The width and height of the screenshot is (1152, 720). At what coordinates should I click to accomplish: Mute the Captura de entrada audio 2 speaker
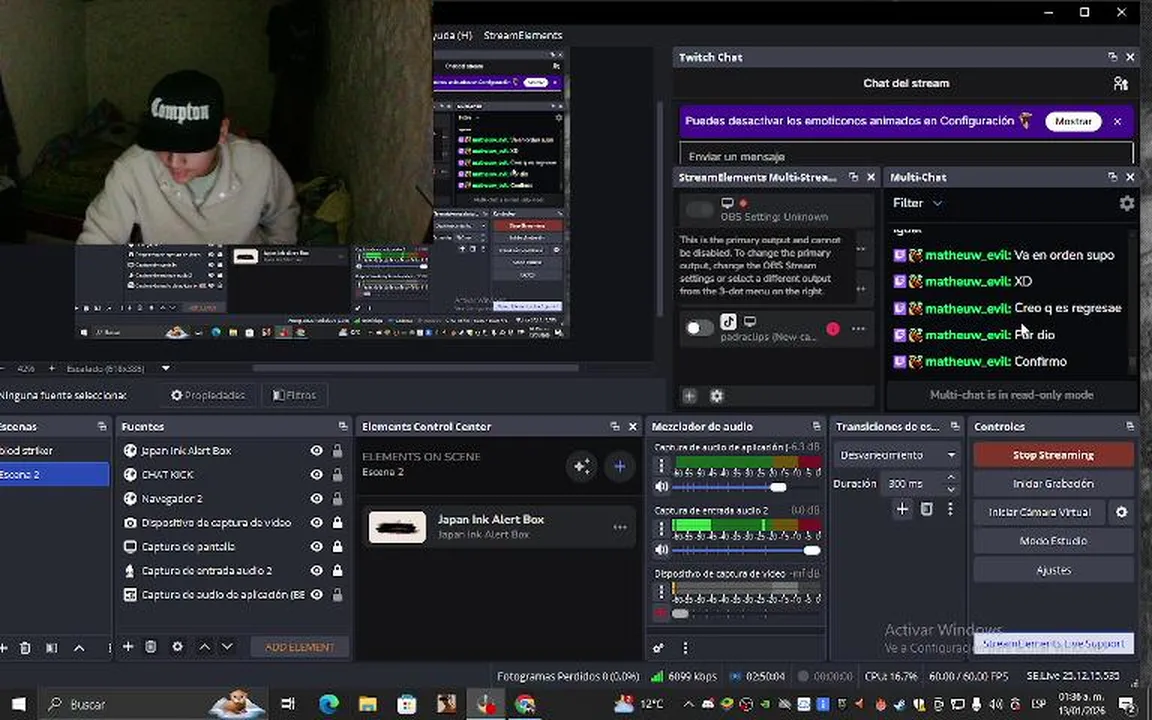coord(661,550)
